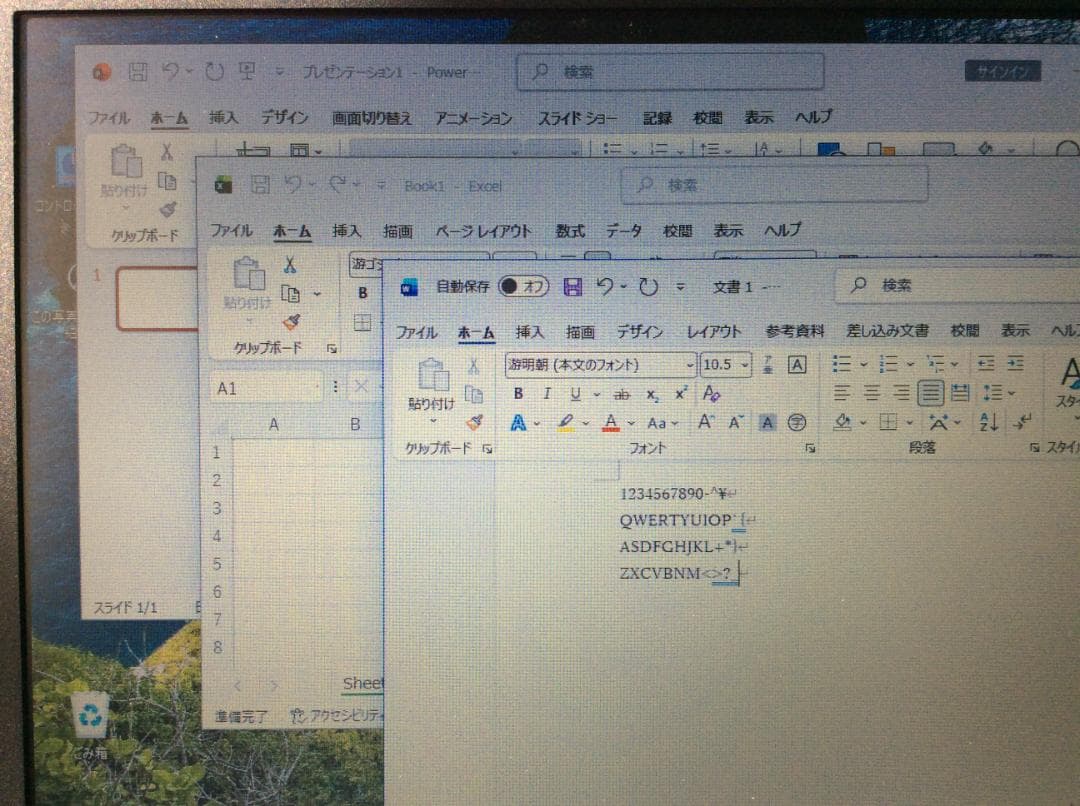This screenshot has width=1080, height=806.
Task: Toggle justify alignment in Word
Action: pos(931,393)
